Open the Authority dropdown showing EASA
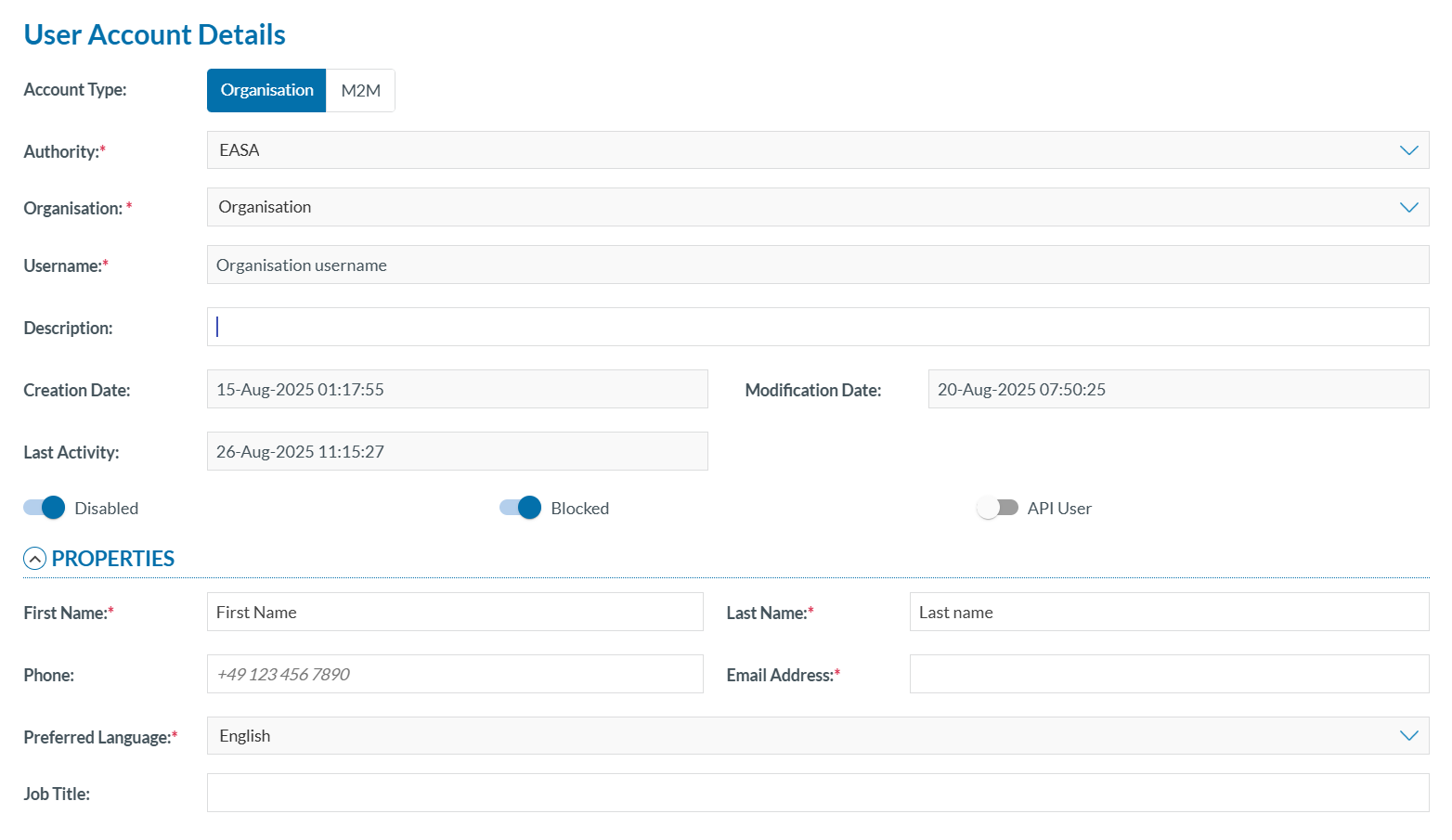Viewport: 1452px width, 840px height. (817, 150)
